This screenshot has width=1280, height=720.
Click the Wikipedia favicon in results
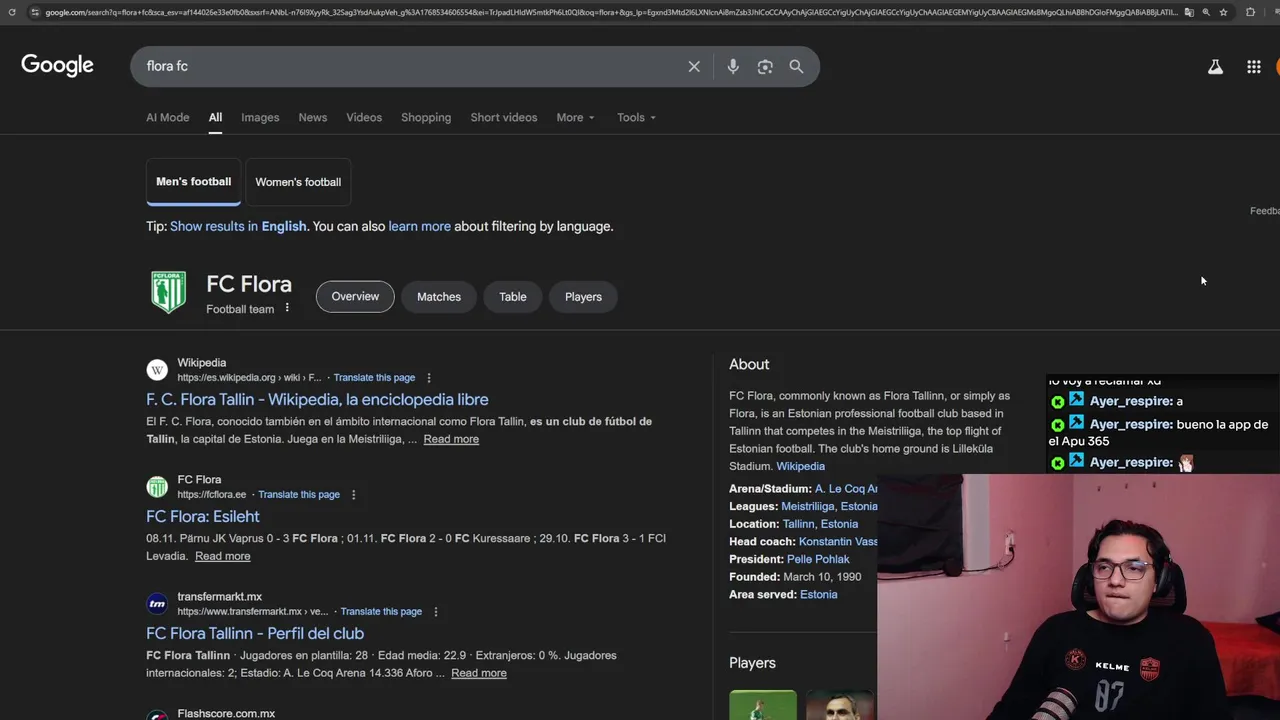(157, 370)
